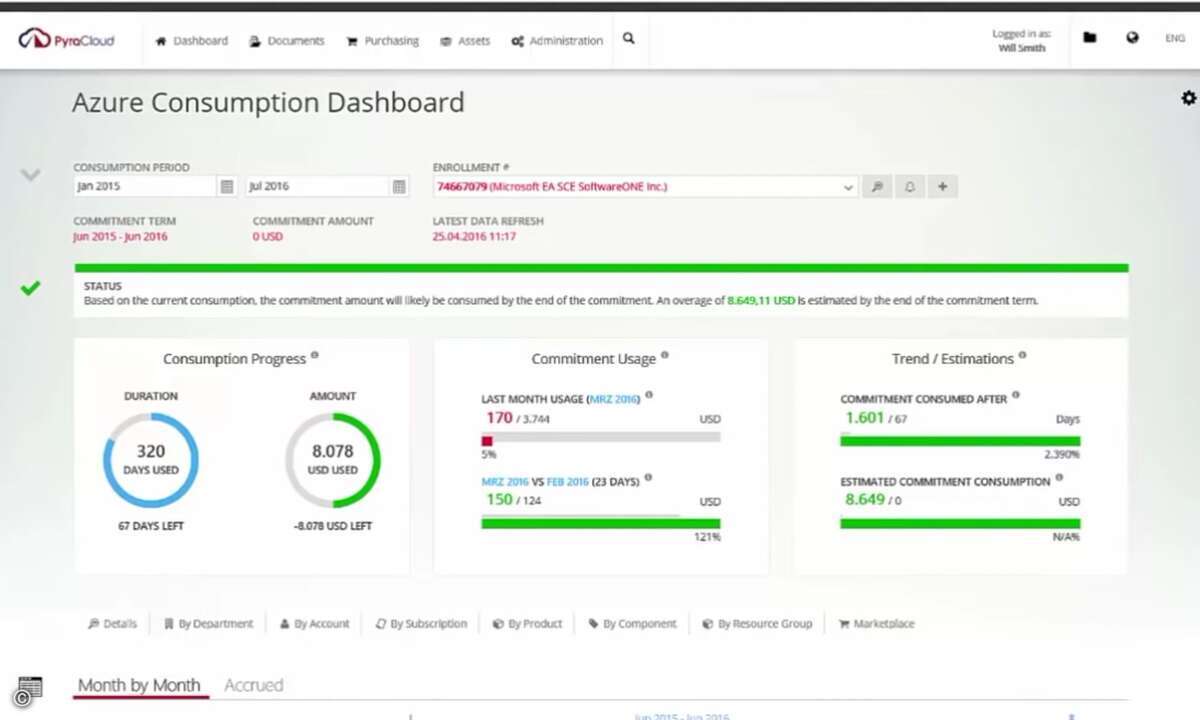
Task: Click the Last Month Usage 5% progress bar
Action: pyautogui.click(x=601, y=439)
